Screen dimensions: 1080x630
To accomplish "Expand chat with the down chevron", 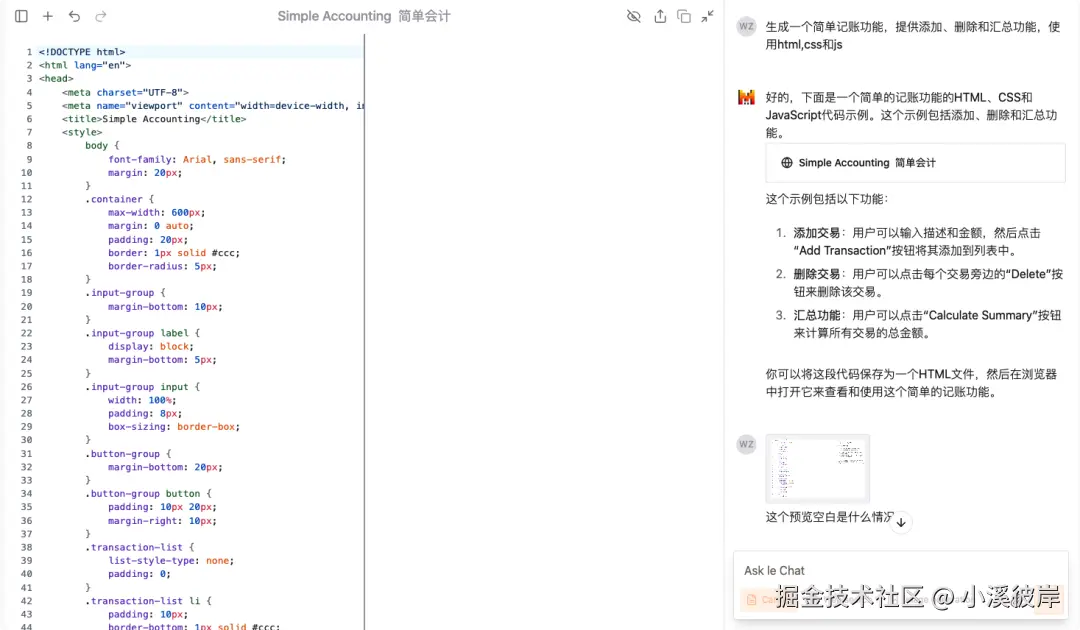I will pyautogui.click(x=900, y=521).
